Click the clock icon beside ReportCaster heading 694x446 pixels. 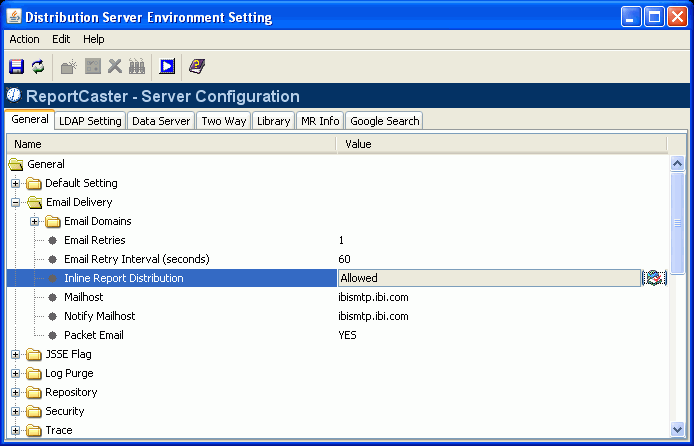[x=14, y=95]
